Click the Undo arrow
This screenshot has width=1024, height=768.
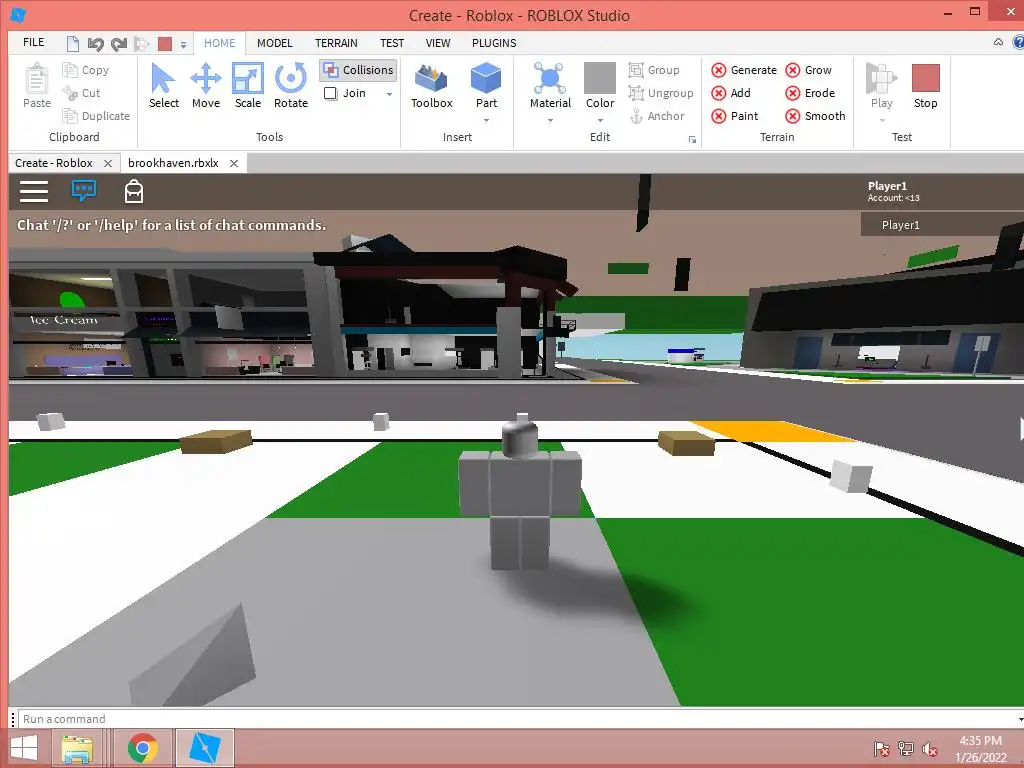(95, 44)
